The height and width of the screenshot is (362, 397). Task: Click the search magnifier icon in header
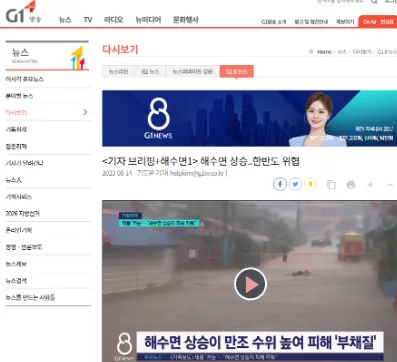(x=374, y=2)
